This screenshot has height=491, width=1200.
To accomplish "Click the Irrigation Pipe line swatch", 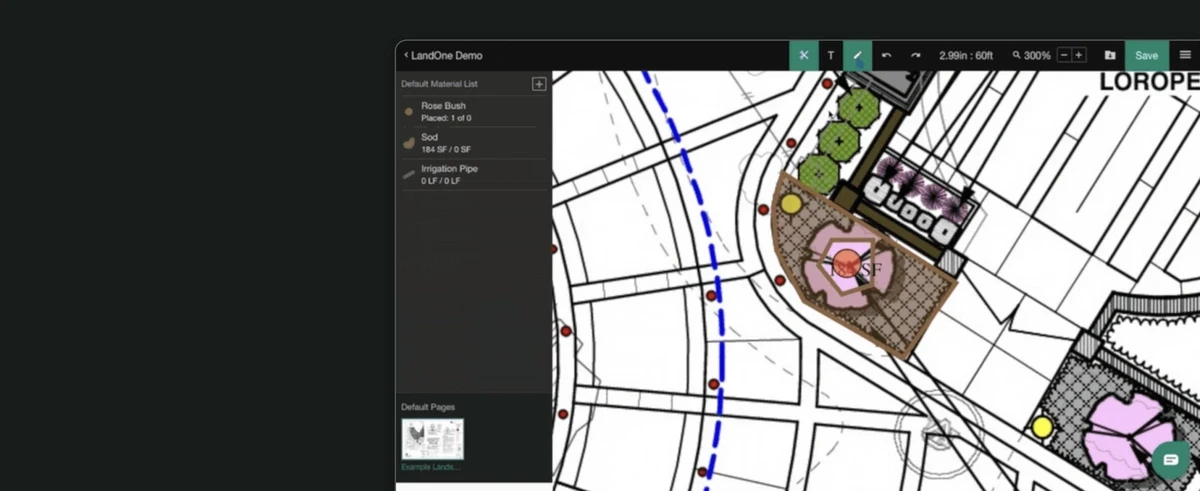I will click(x=408, y=175).
